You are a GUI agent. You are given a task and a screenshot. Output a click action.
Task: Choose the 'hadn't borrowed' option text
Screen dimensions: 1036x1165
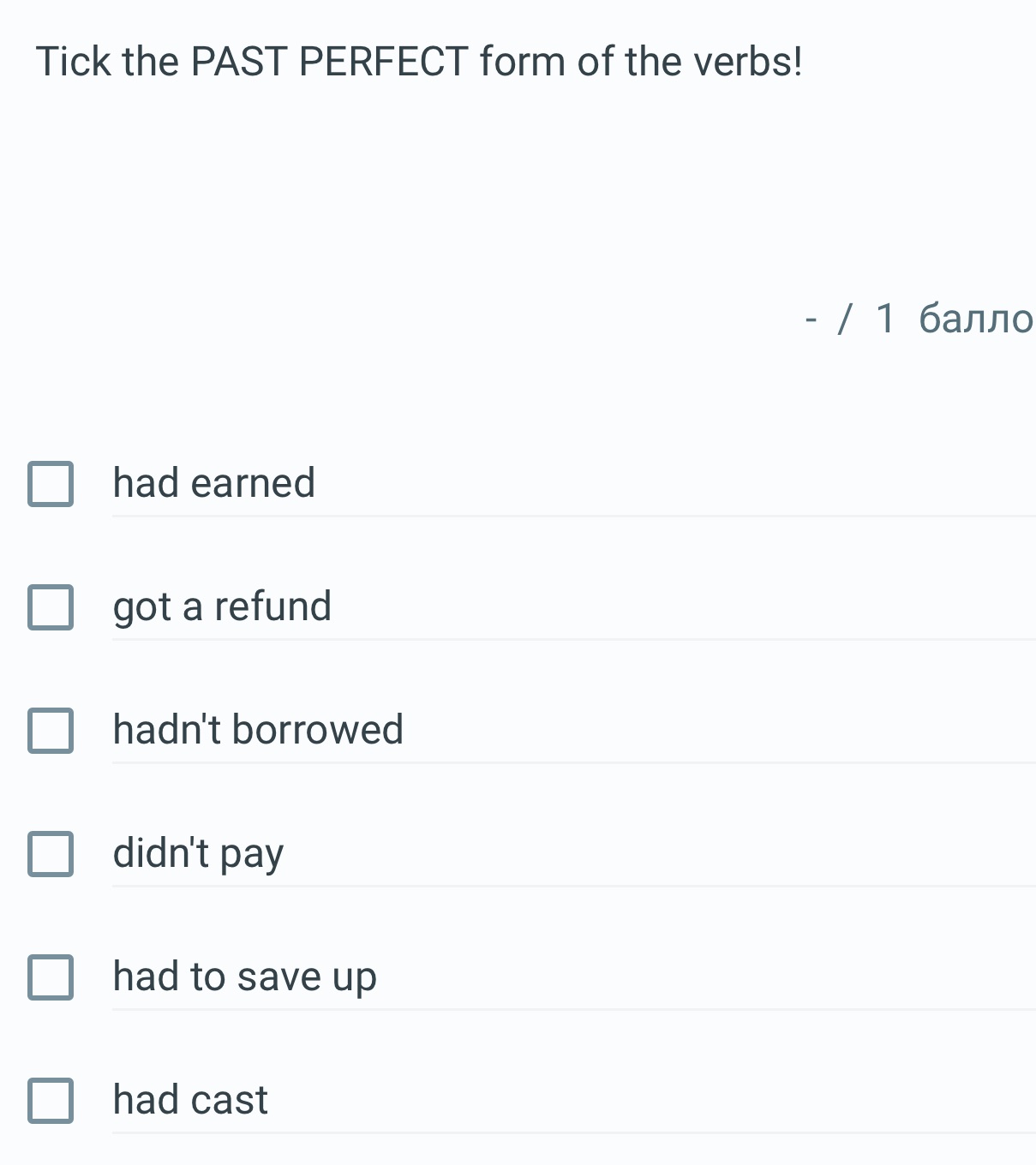[x=258, y=730]
